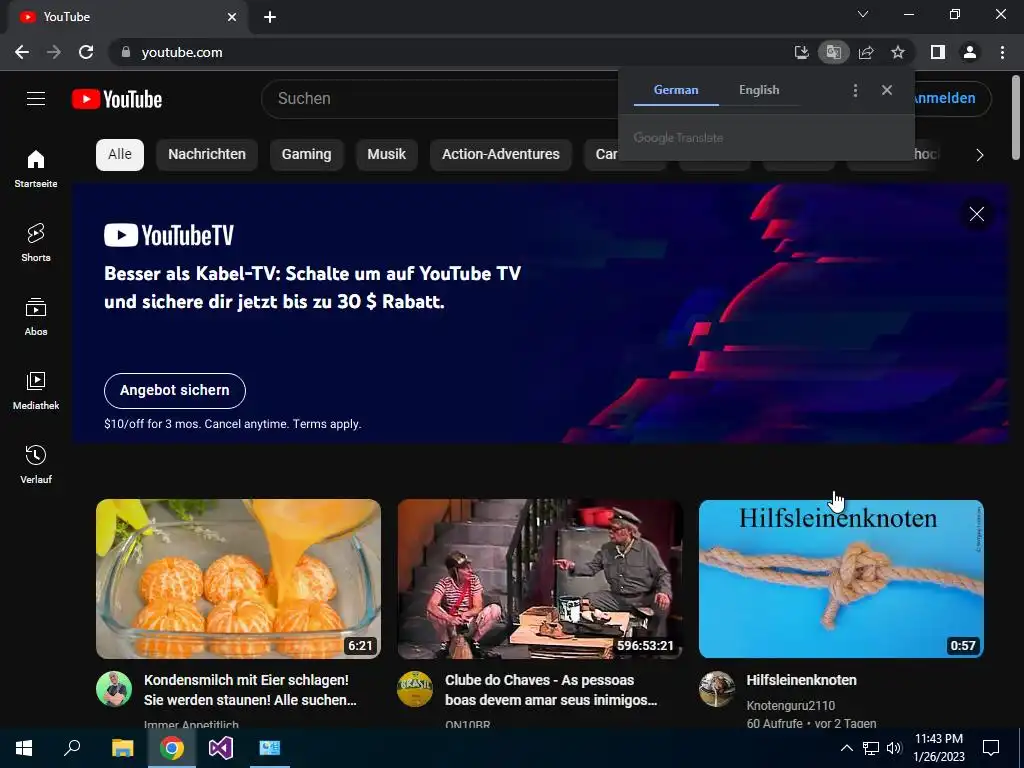The width and height of the screenshot is (1024, 768).
Task: Click the browser forward arrow
Action: [x=54, y=52]
